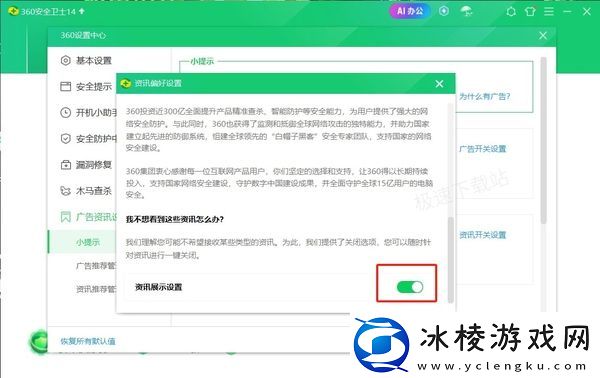The image size is (600, 378).
Task: Select 开机小助手 in the sidebar
Action: click(x=96, y=112)
